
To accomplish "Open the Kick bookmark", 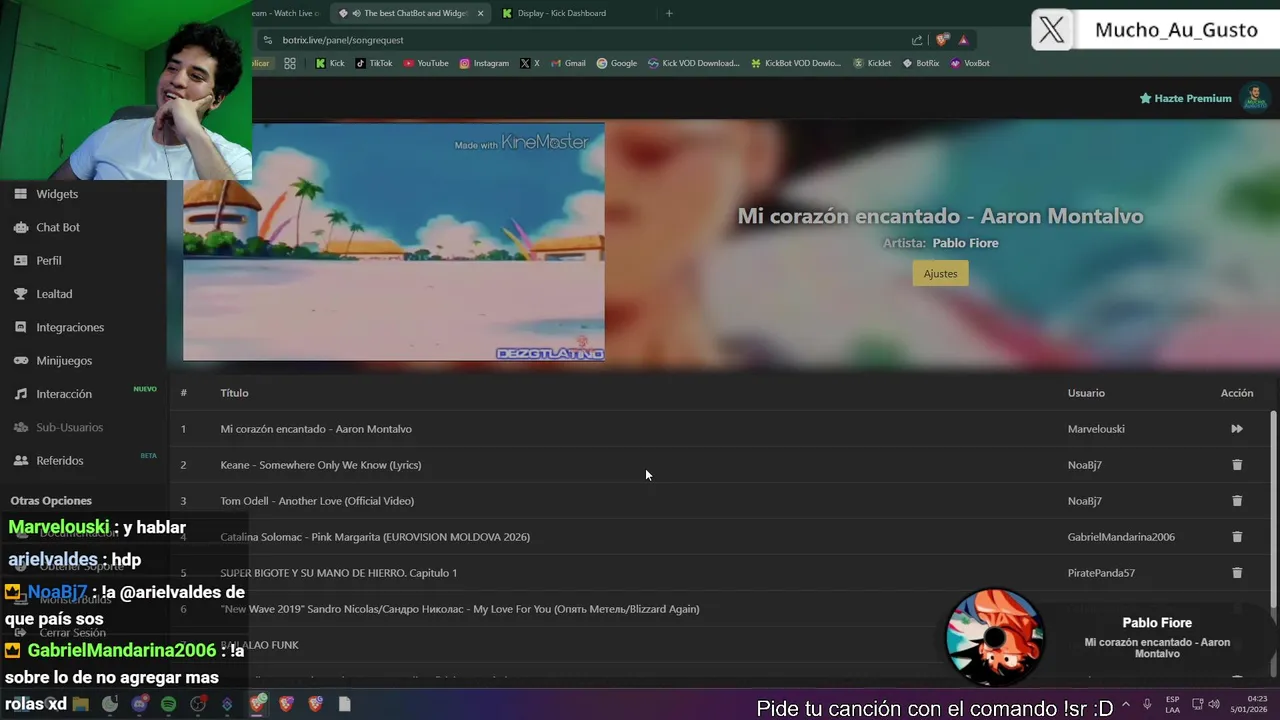I will coord(330,63).
